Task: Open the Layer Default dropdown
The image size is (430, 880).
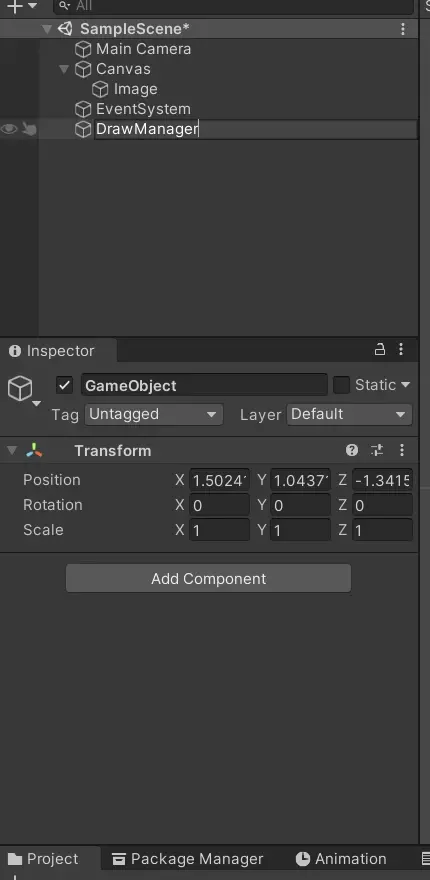Action: (x=349, y=415)
